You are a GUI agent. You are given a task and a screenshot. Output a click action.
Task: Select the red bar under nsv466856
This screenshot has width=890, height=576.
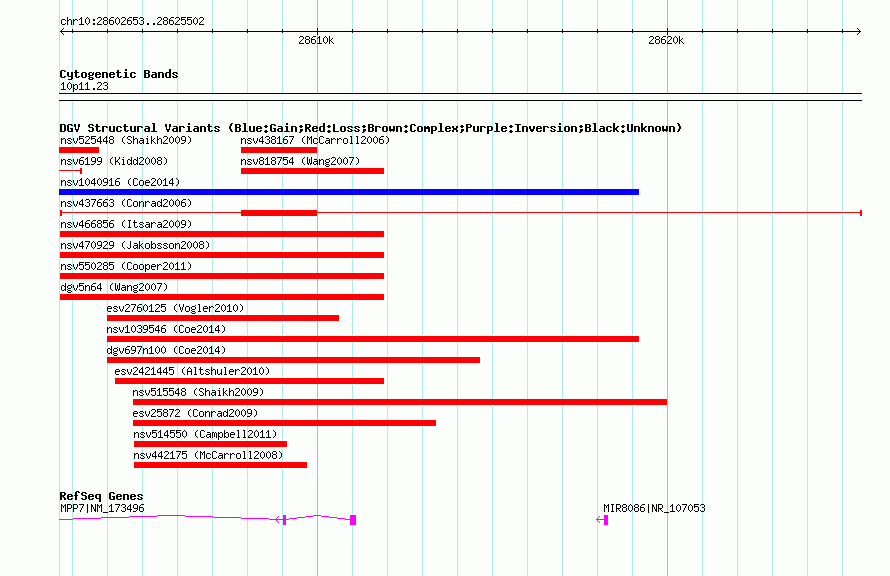coord(221,234)
